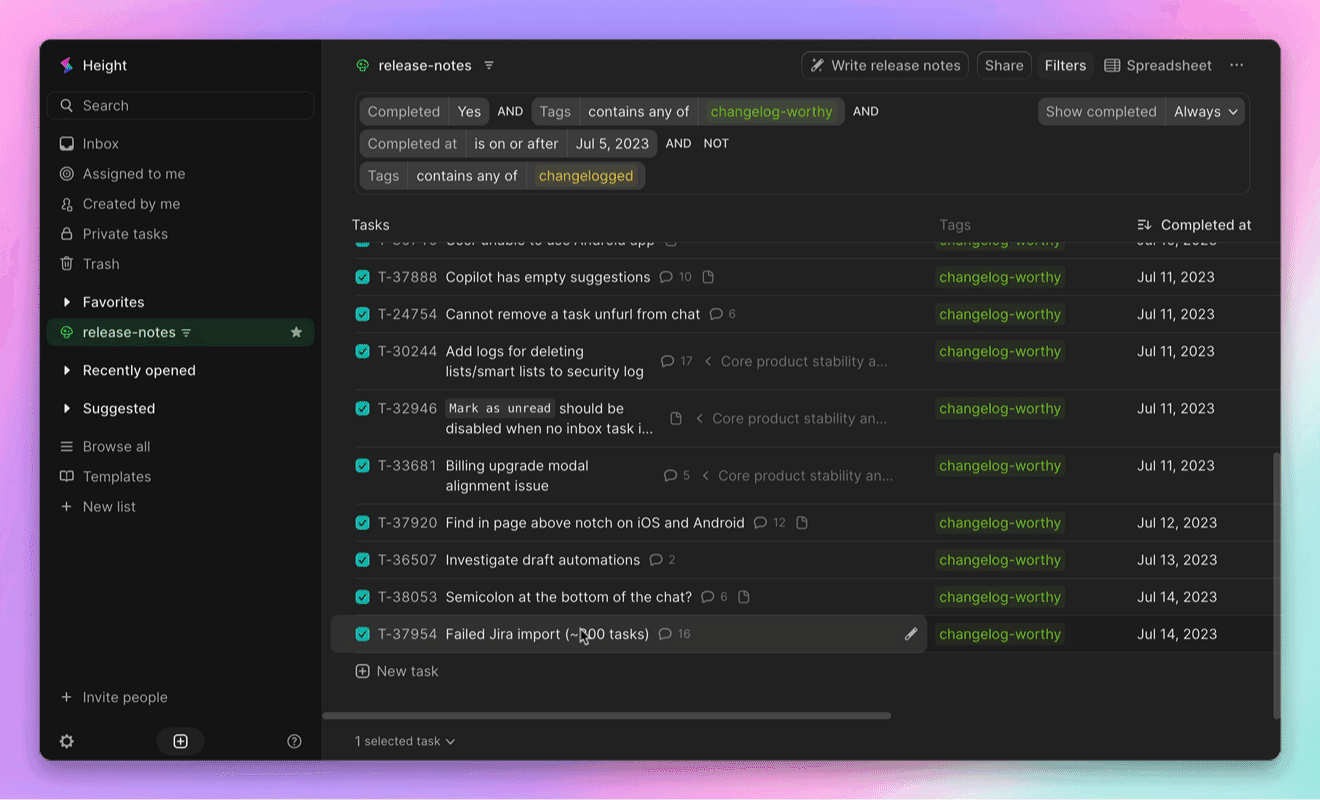Toggle the T-30244 completion checkbox
Image resolution: width=1320 pixels, height=800 pixels.
tap(362, 351)
